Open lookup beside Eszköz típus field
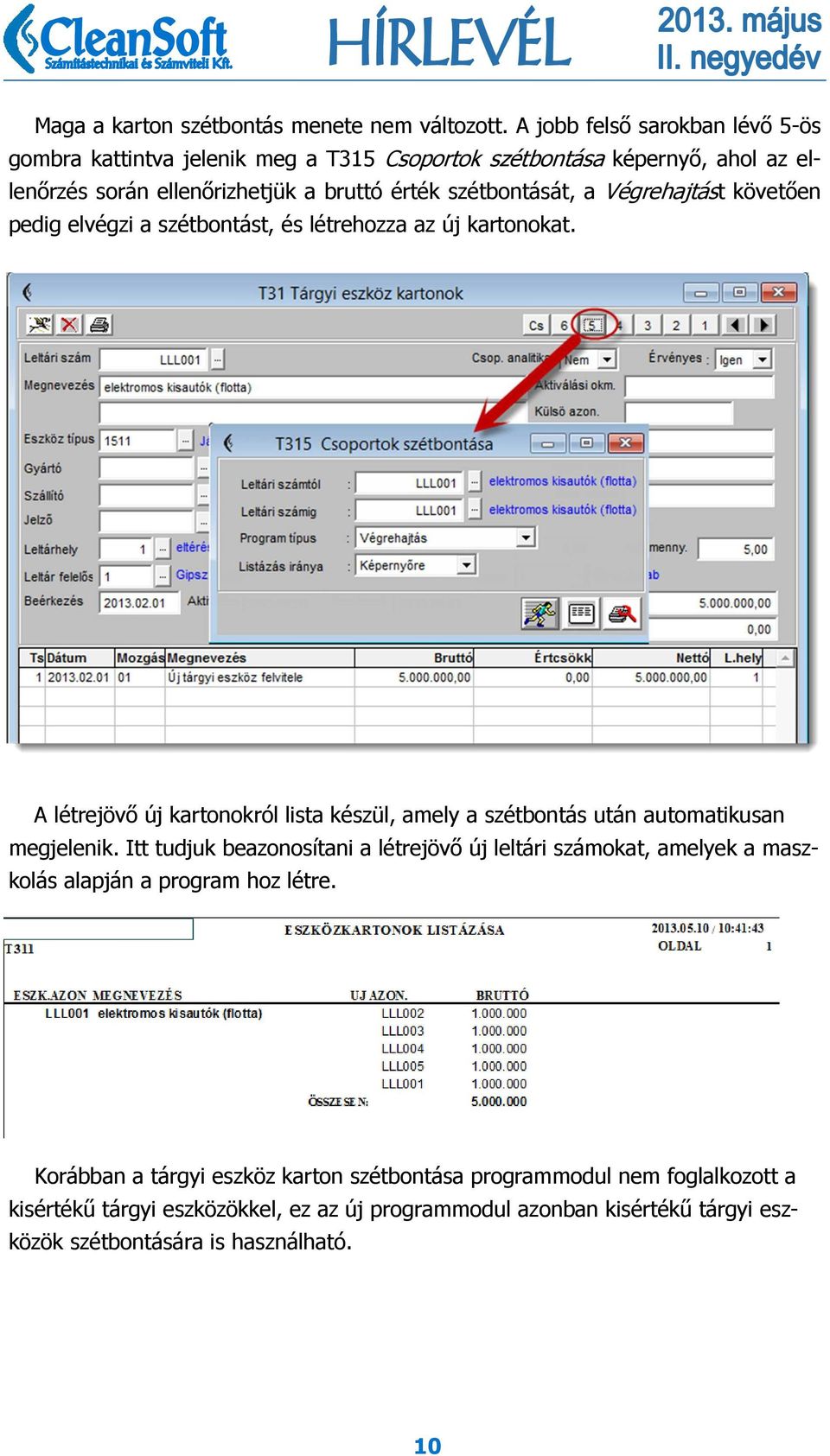830x1456 pixels. pos(186,441)
